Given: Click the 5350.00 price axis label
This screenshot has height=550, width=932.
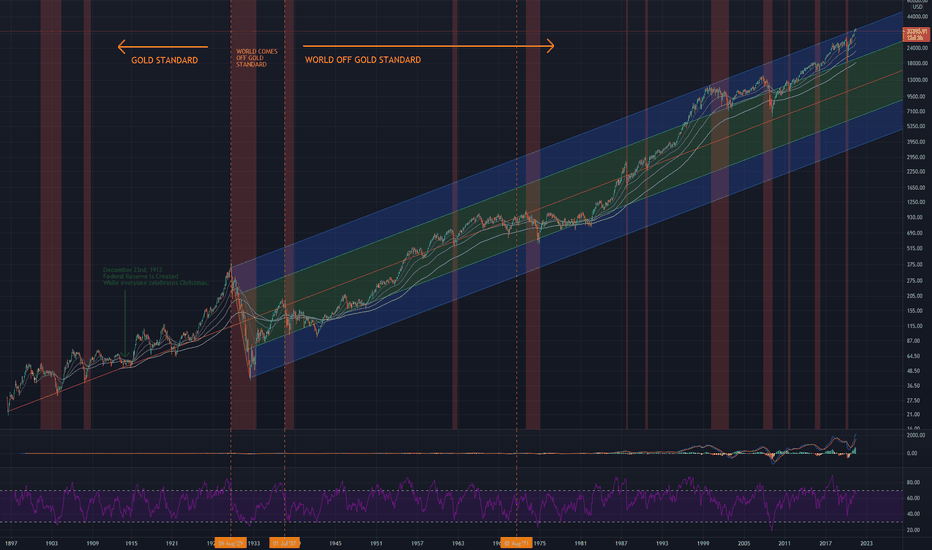Looking at the screenshot, I should point(917,127).
